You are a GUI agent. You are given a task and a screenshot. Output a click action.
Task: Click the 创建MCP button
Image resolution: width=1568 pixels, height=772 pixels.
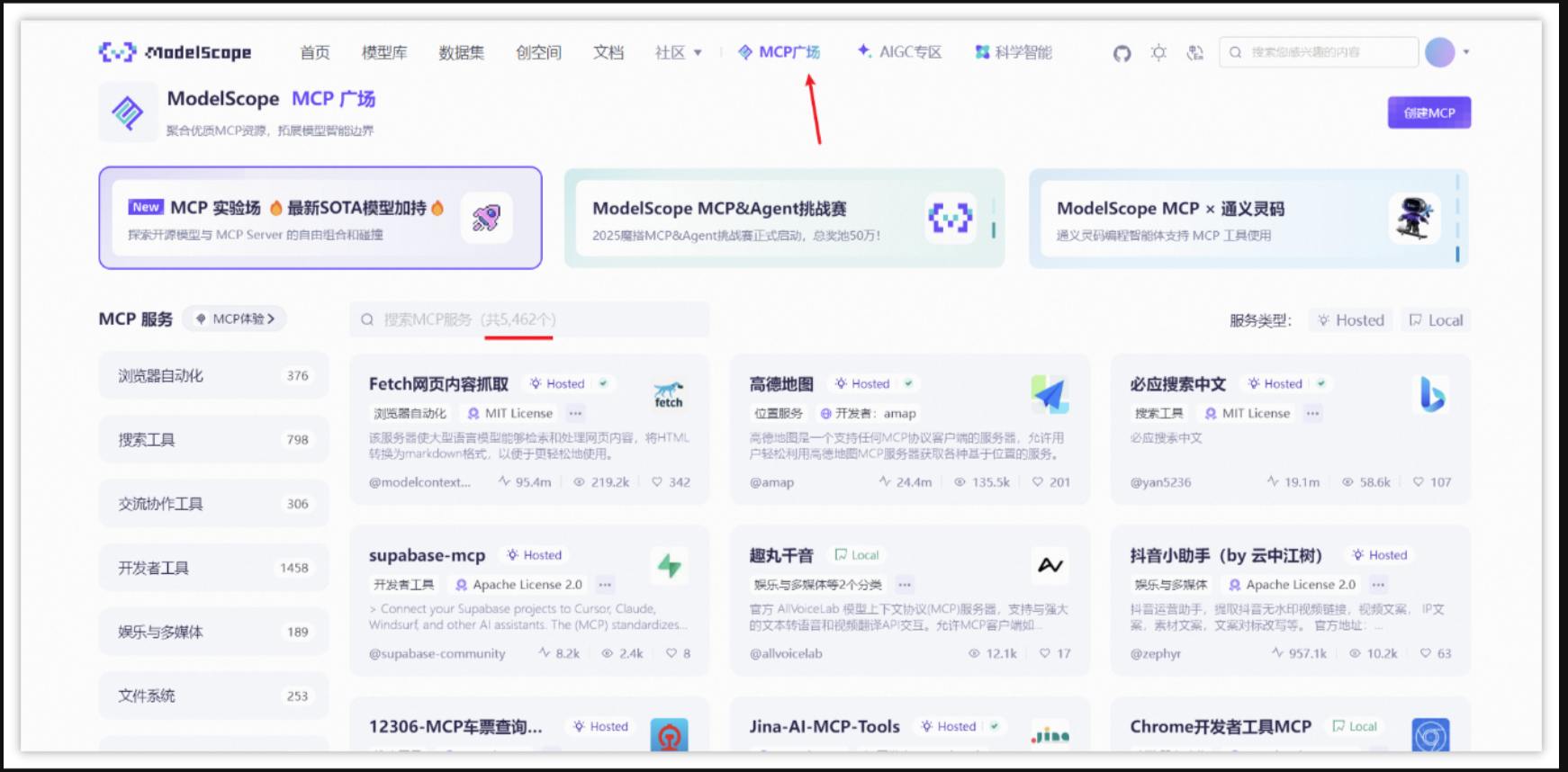[1429, 112]
